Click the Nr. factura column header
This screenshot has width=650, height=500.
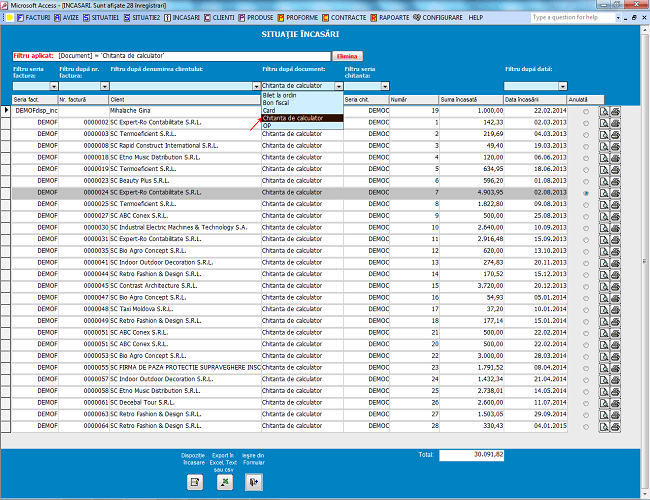tap(83, 100)
